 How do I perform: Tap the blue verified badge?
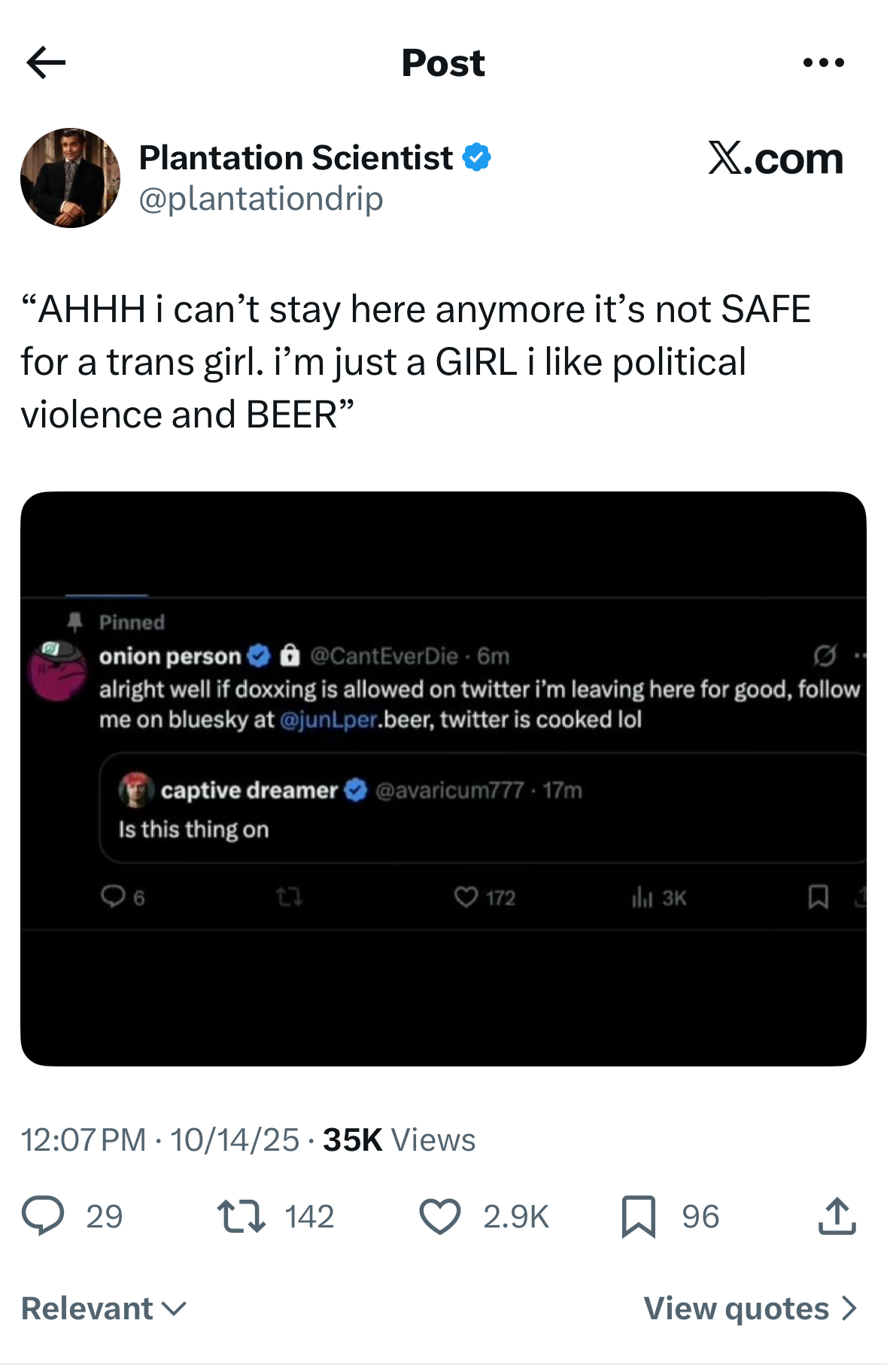[x=476, y=157]
